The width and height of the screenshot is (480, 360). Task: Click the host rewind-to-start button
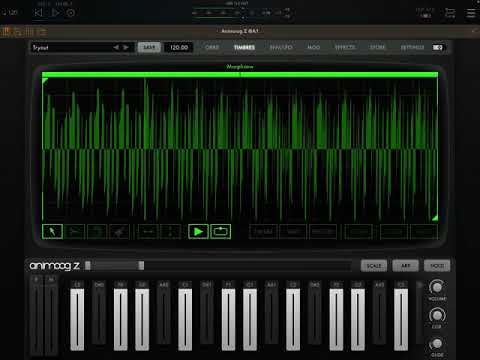tap(38, 13)
